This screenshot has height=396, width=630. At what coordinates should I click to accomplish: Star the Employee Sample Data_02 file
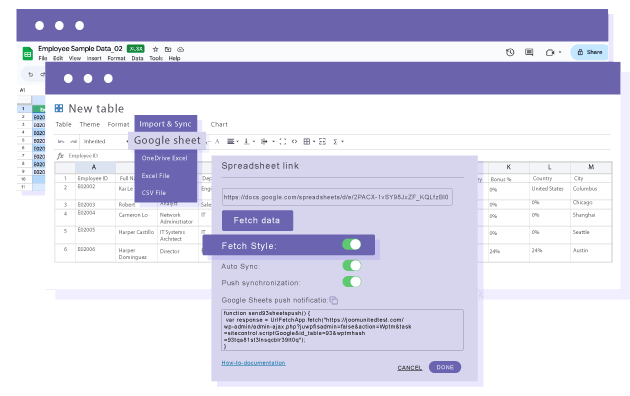[x=155, y=49]
